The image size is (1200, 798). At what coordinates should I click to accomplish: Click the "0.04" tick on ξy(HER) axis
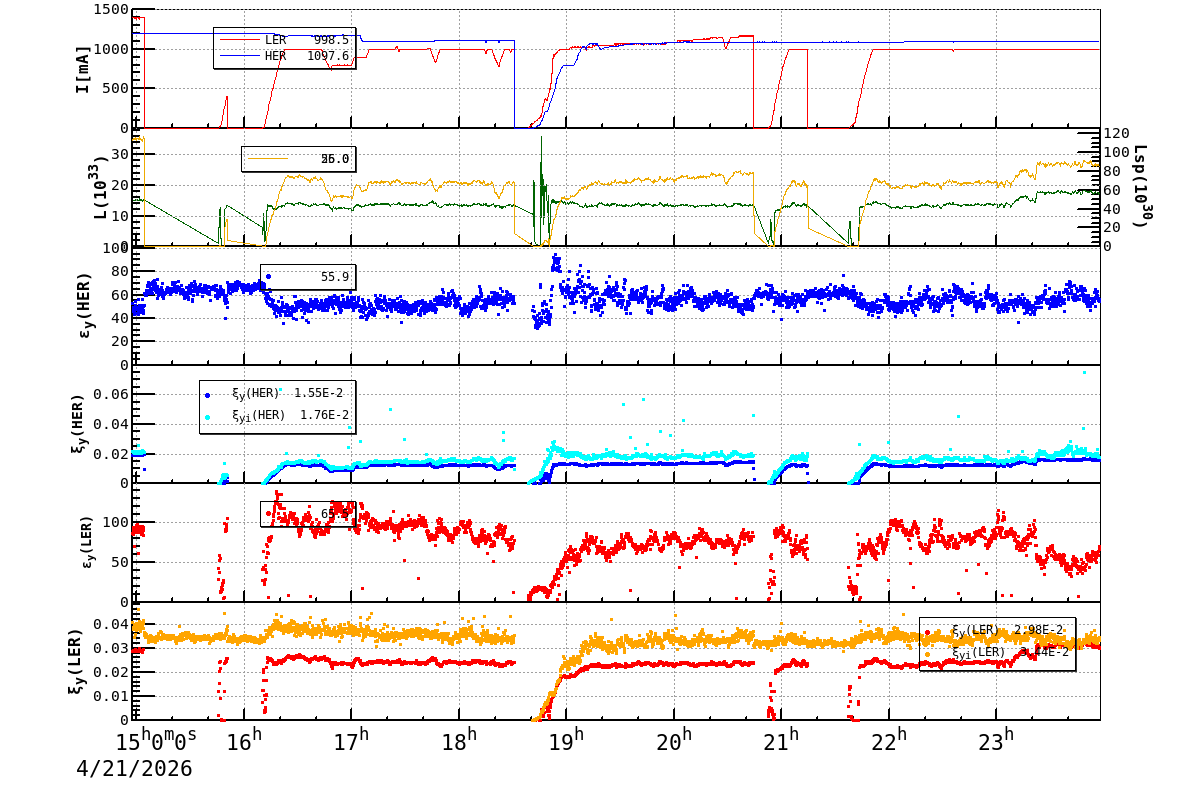[112, 424]
